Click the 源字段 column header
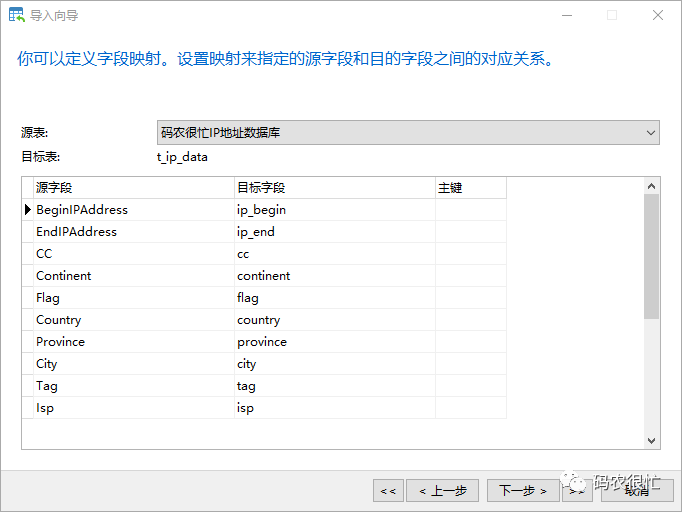Image resolution: width=682 pixels, height=512 pixels. [x=134, y=188]
